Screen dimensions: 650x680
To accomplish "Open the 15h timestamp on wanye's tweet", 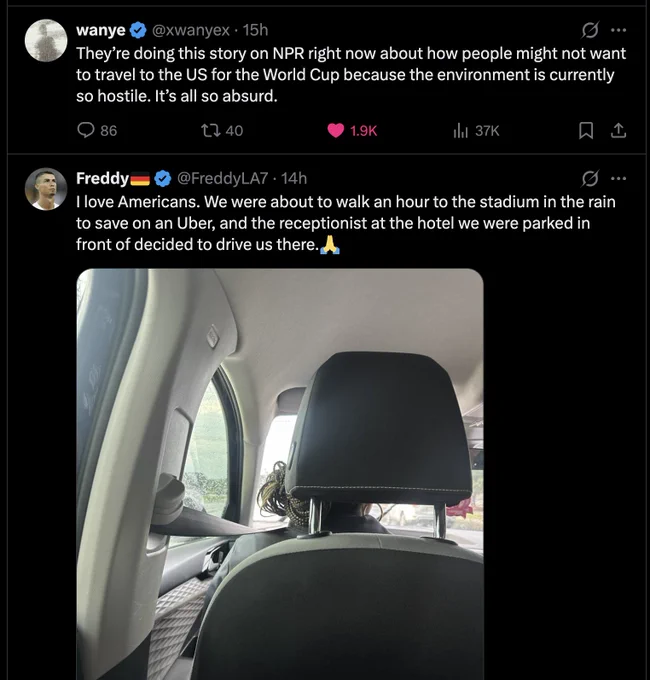I will [x=255, y=30].
